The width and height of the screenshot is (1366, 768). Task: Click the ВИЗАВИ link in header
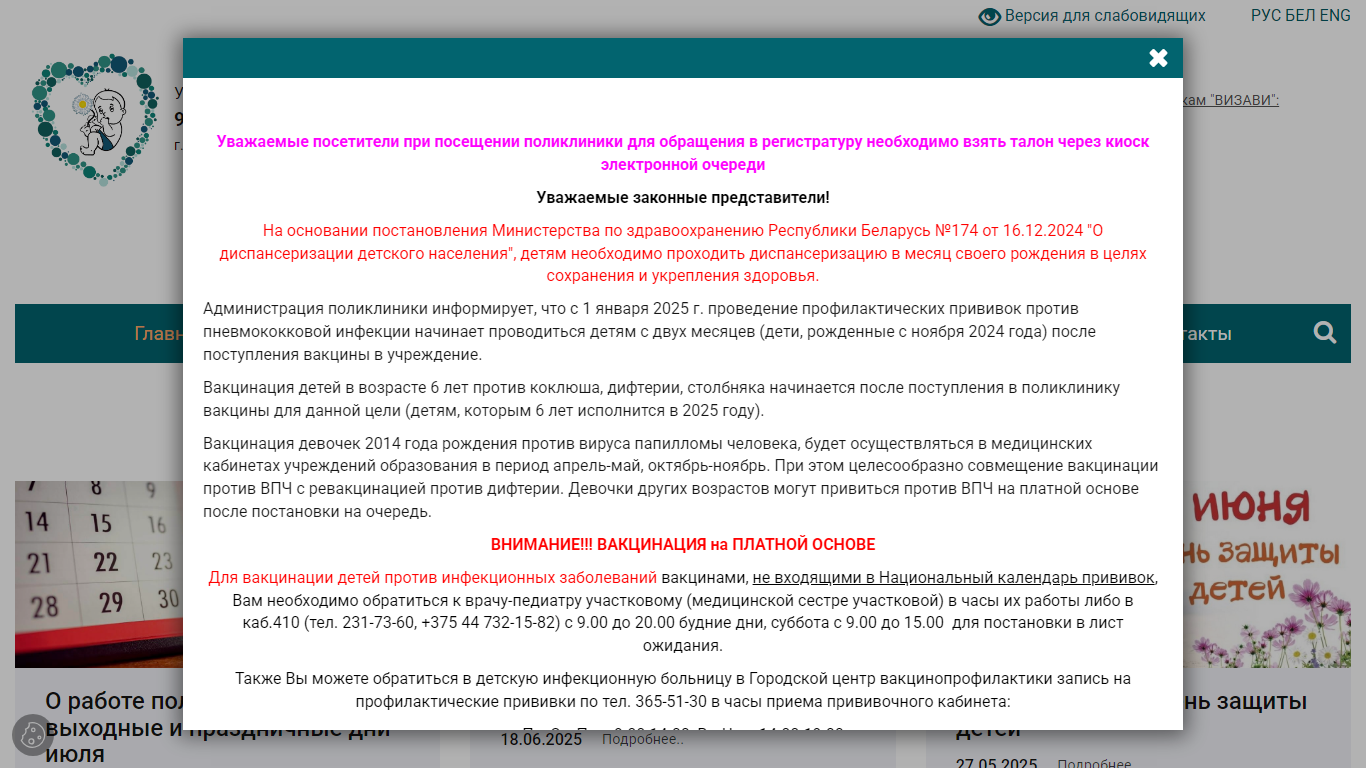(1231, 100)
